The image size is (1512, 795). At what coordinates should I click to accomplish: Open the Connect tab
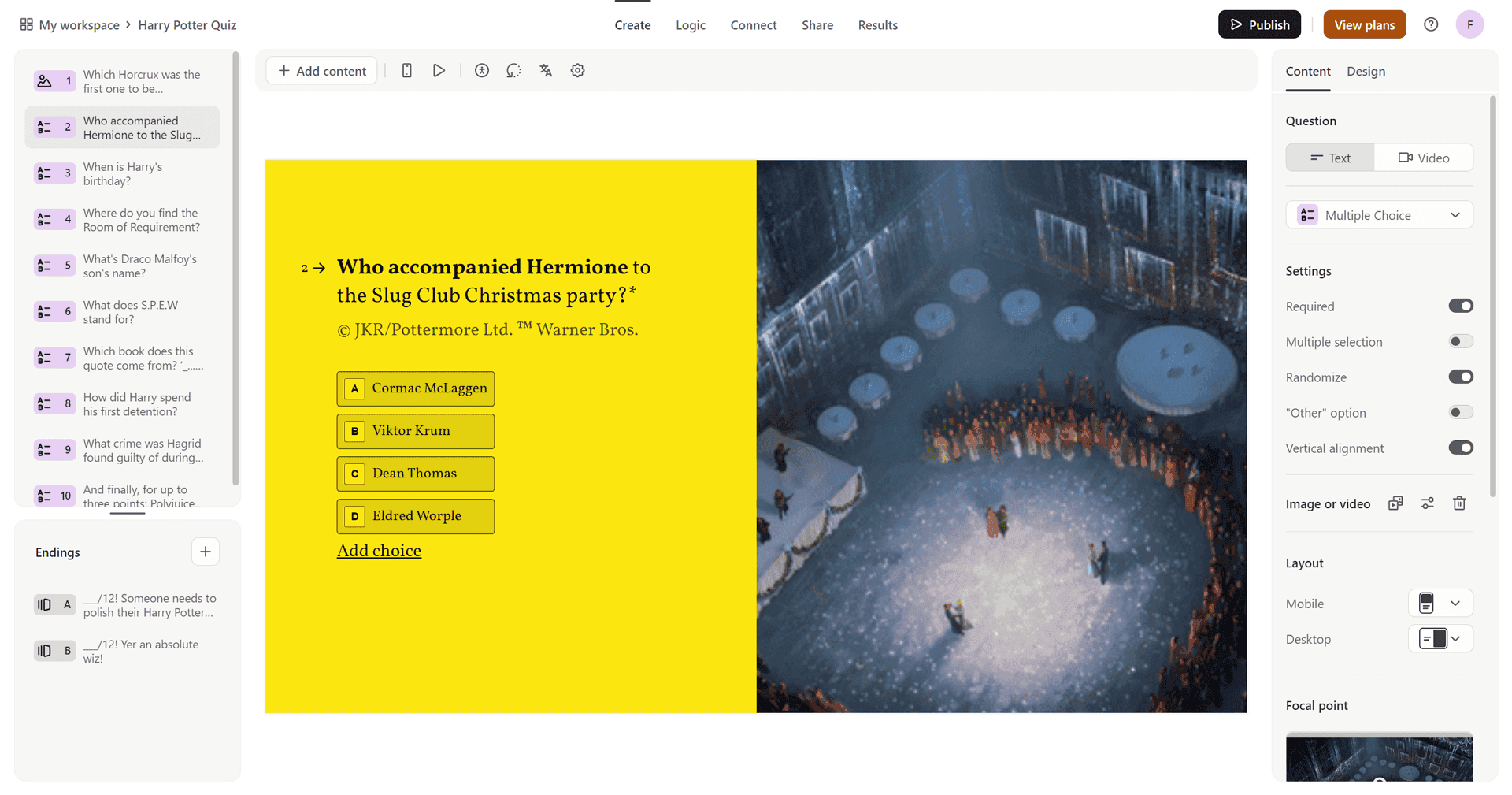point(754,25)
